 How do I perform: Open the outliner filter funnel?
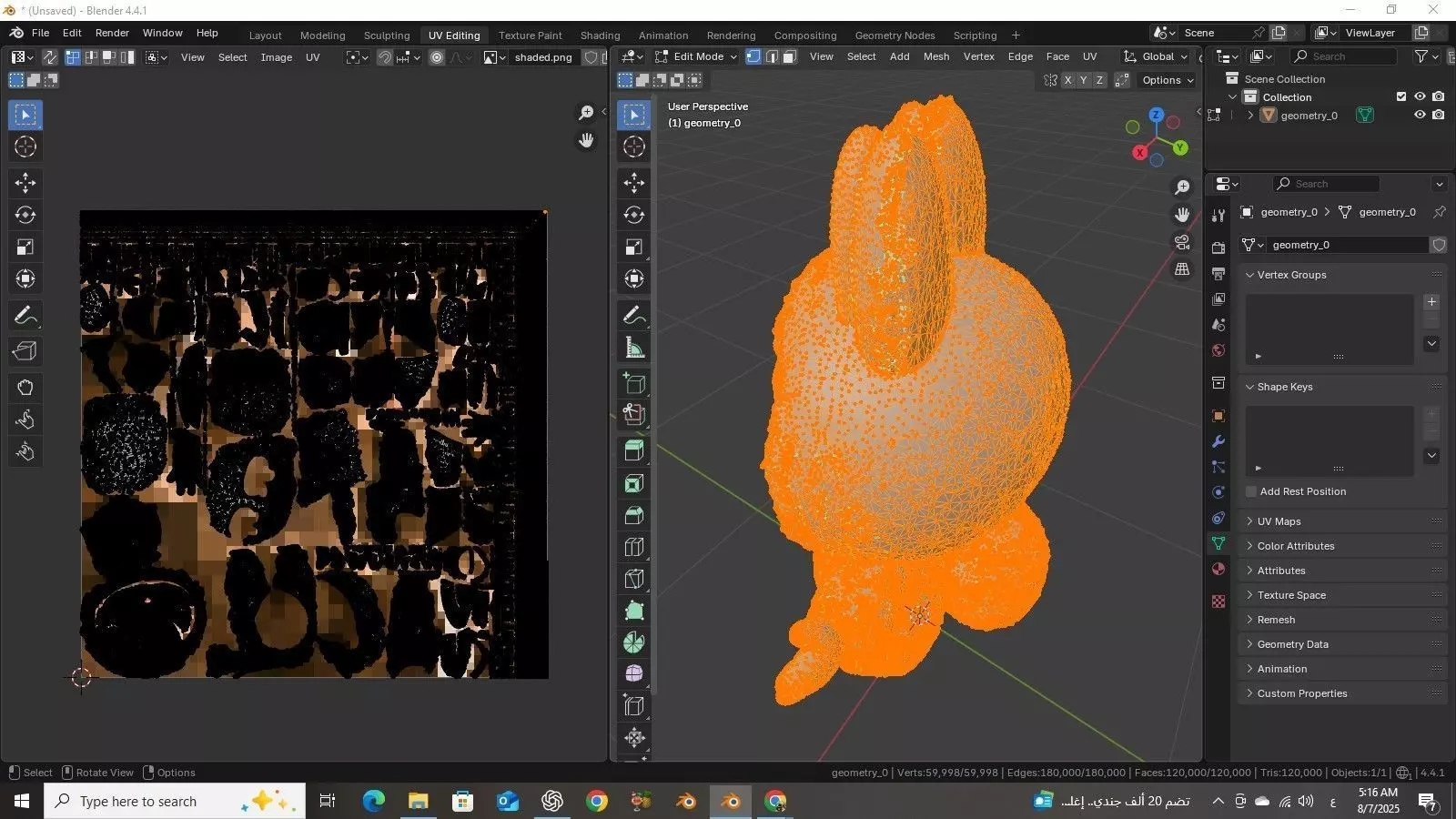coord(1421,56)
